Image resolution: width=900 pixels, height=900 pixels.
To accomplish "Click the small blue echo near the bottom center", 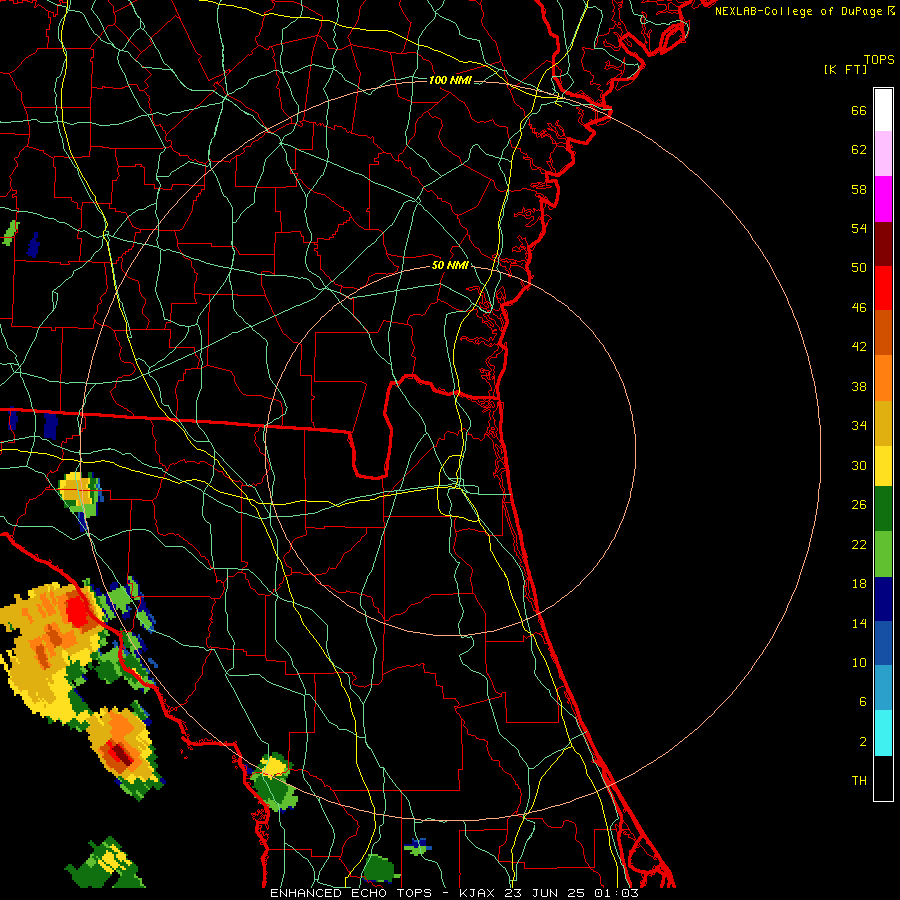I will (418, 846).
